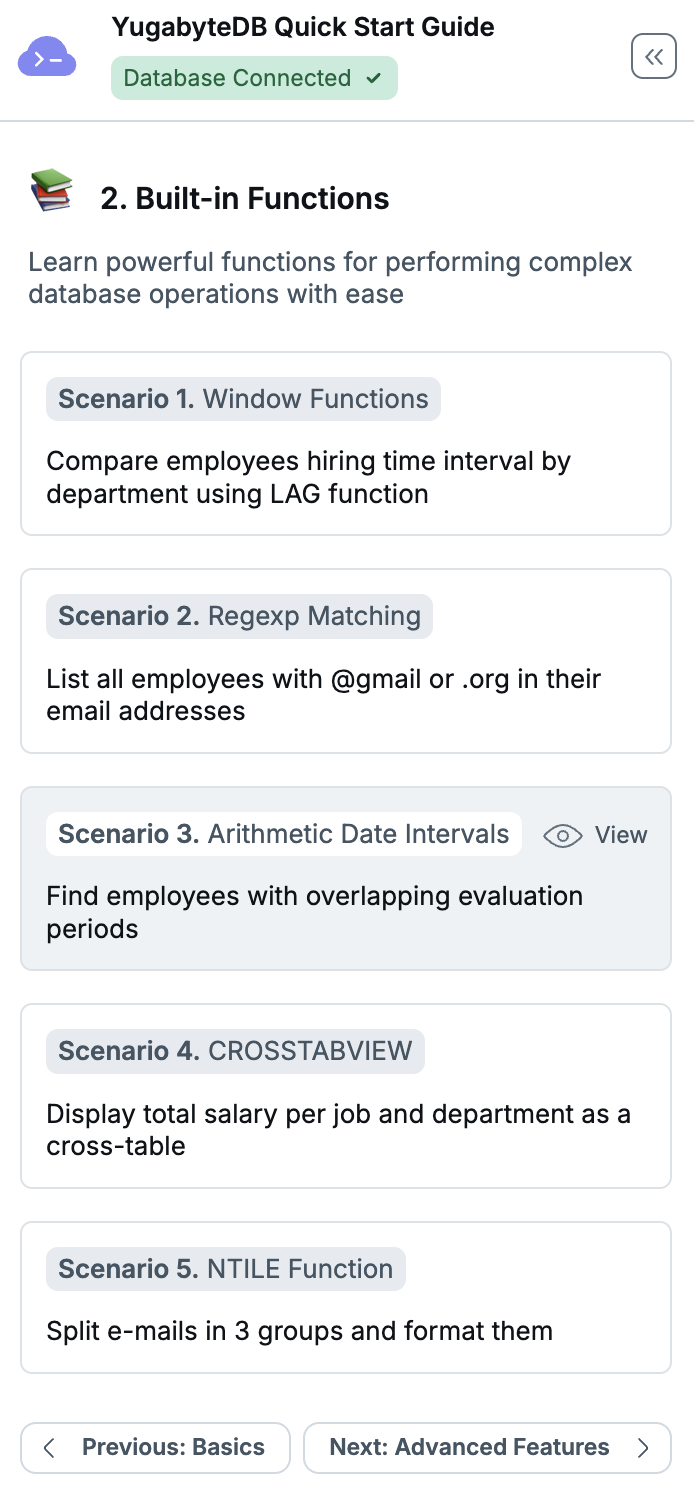Screen dimensions: 694x1498
Task: Select the Scenario 2 Regexp Matching label
Action: point(239,616)
